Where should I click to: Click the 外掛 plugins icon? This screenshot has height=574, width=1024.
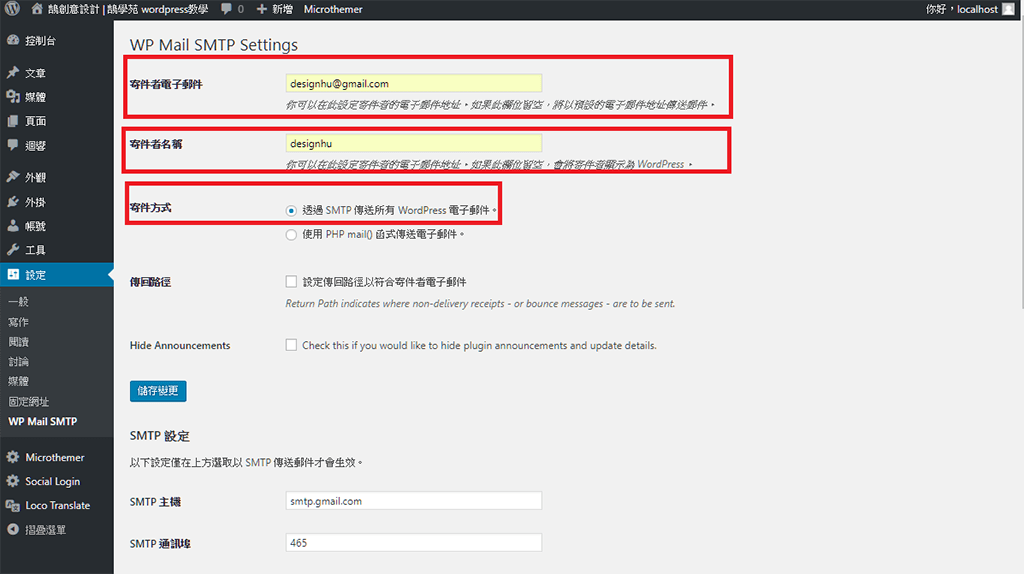(13, 202)
